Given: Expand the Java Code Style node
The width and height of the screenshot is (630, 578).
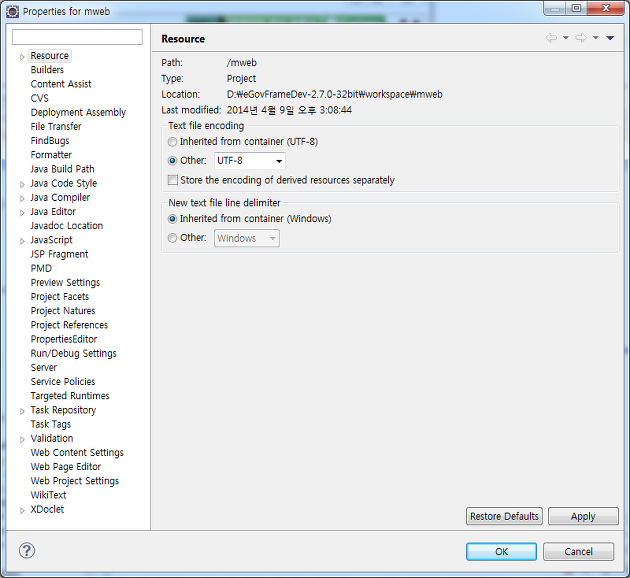Looking at the screenshot, I should (x=22, y=185).
